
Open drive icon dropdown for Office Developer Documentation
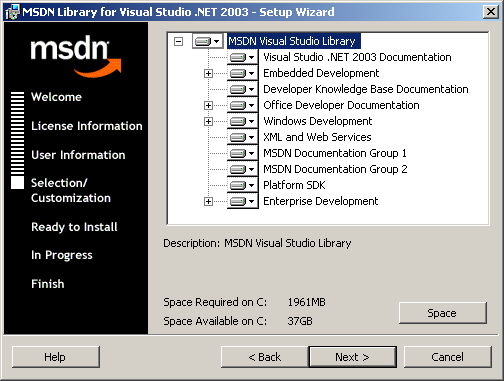[x=242, y=105]
